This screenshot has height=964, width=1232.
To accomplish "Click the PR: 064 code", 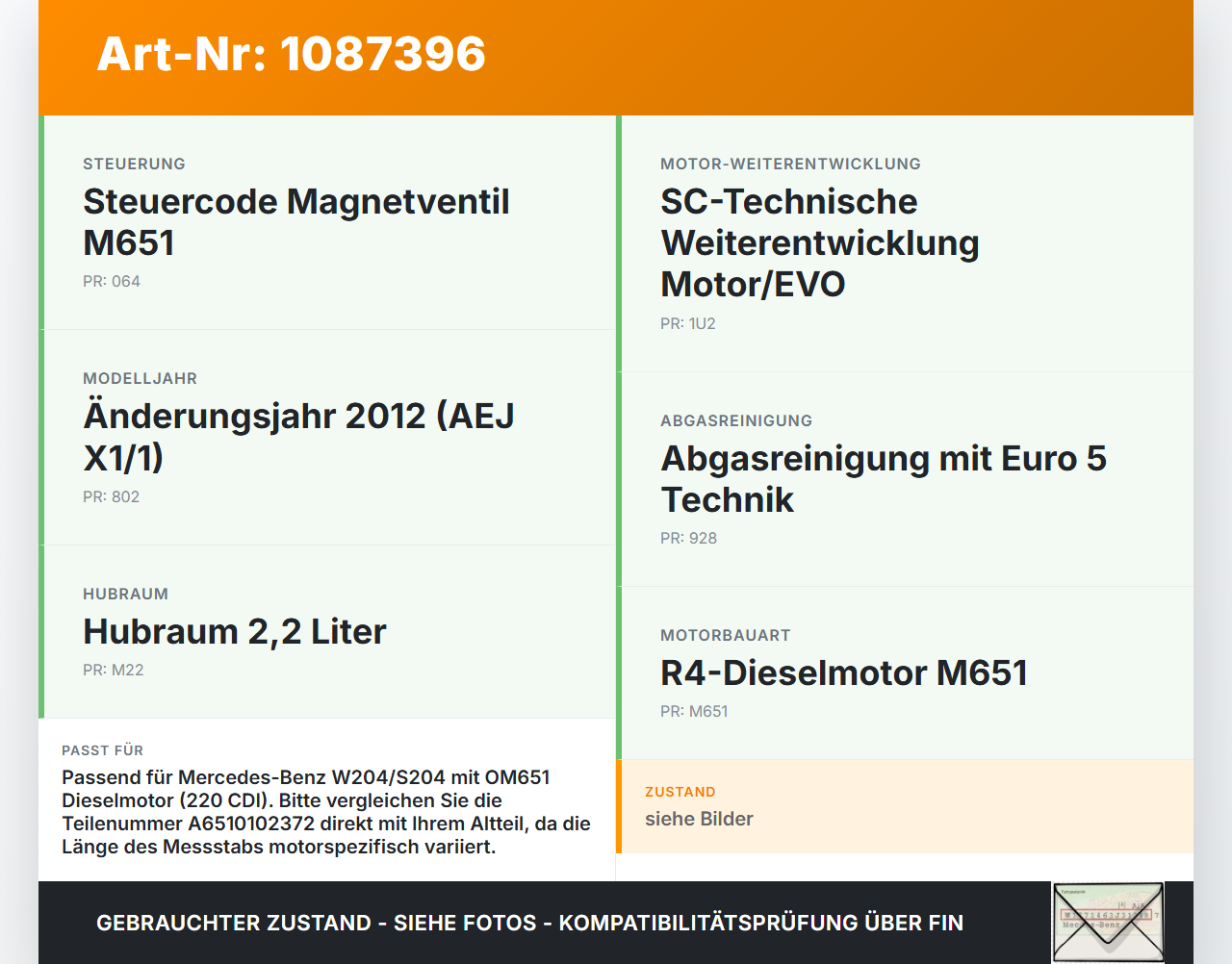I will [112, 282].
